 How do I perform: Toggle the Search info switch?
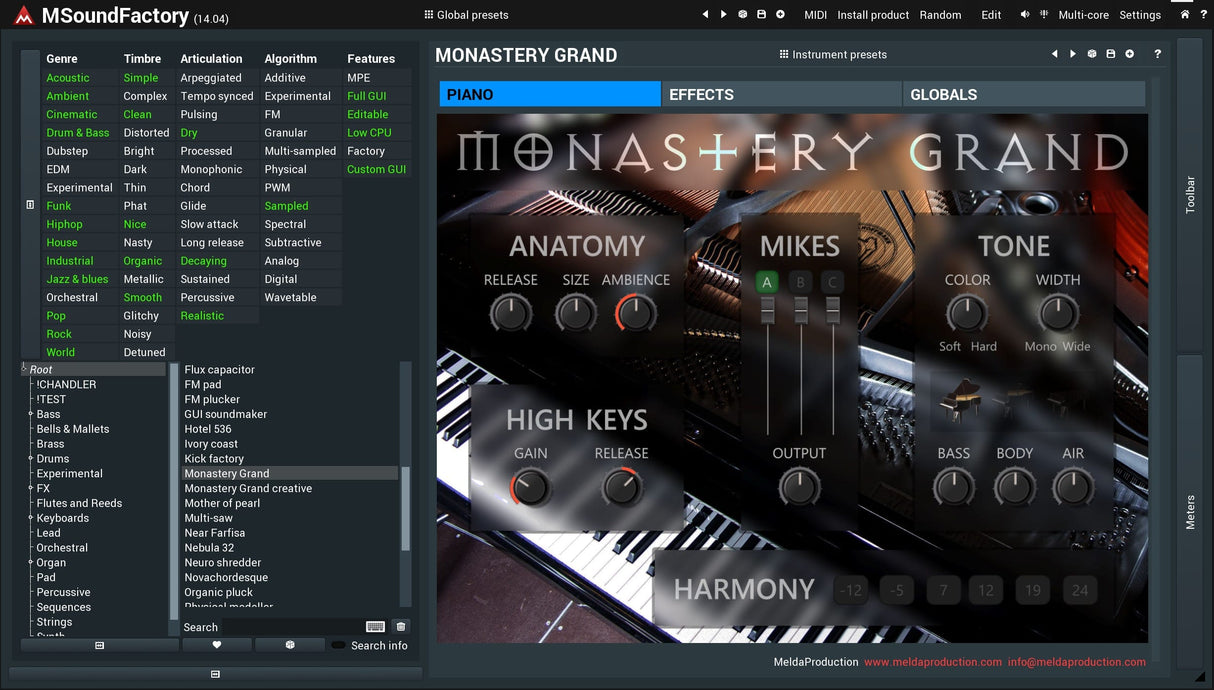pyautogui.click(x=339, y=645)
